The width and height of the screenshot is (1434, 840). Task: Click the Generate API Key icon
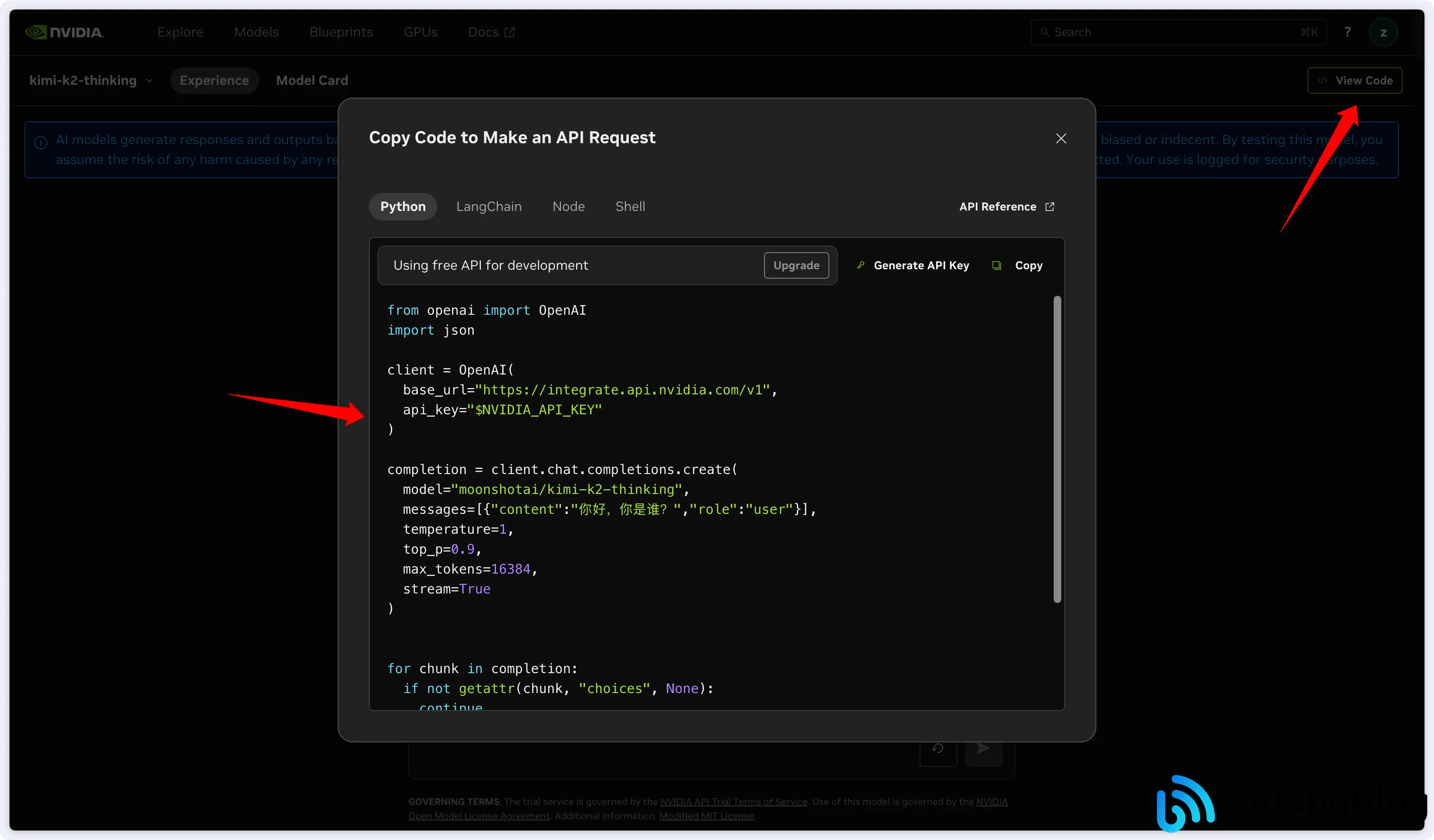861,265
